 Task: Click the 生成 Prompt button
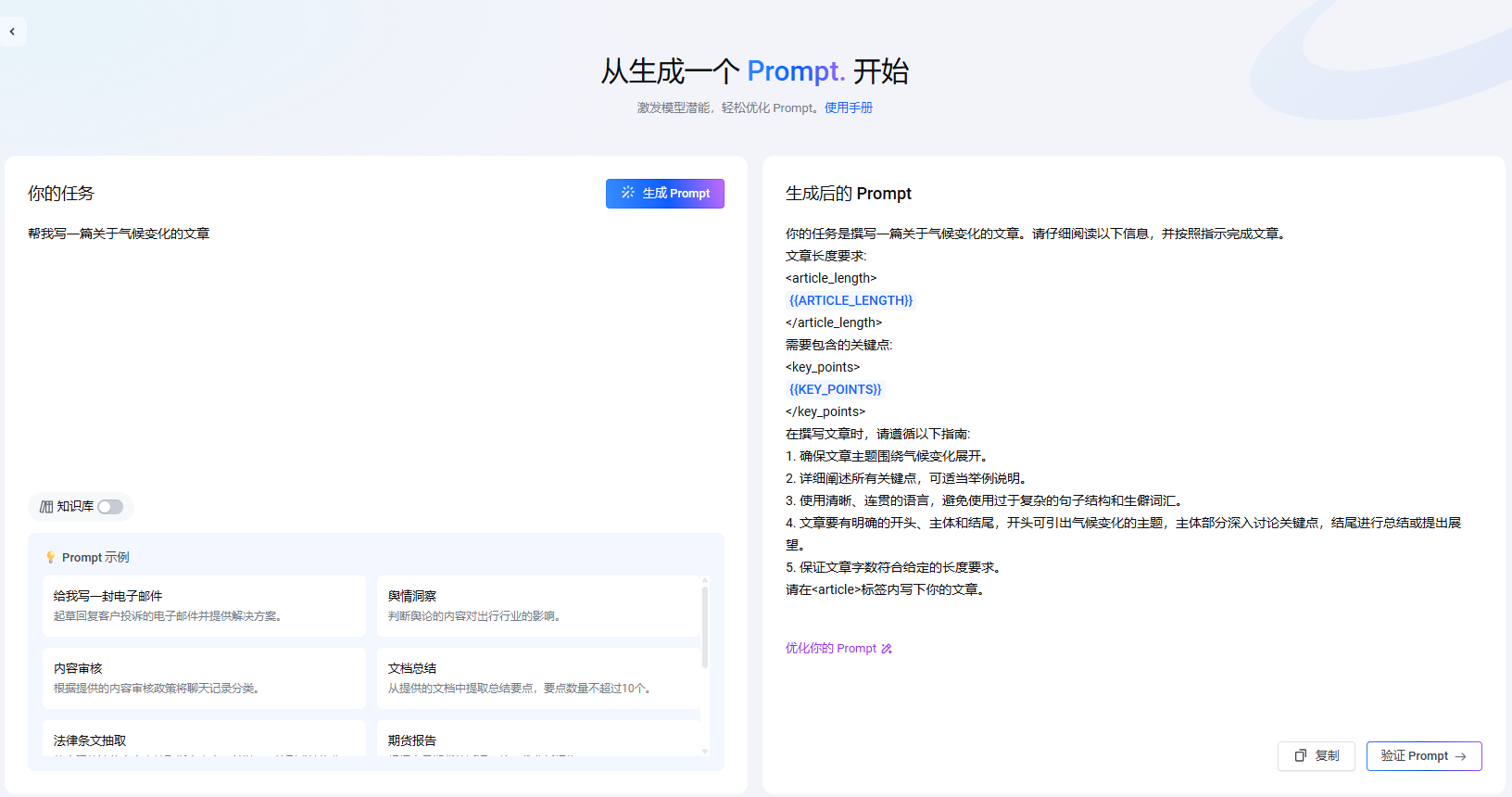(664, 194)
